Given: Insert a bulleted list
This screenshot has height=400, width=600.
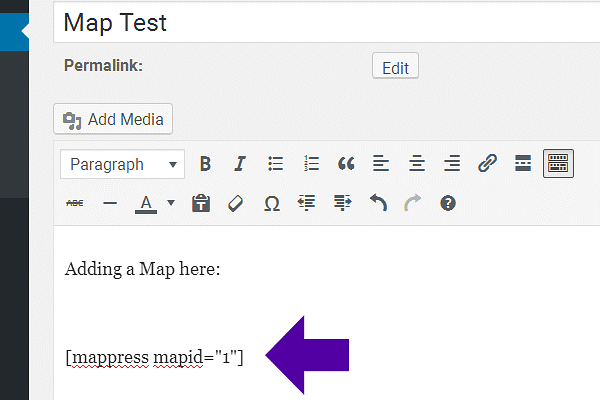Looking at the screenshot, I should [x=276, y=164].
